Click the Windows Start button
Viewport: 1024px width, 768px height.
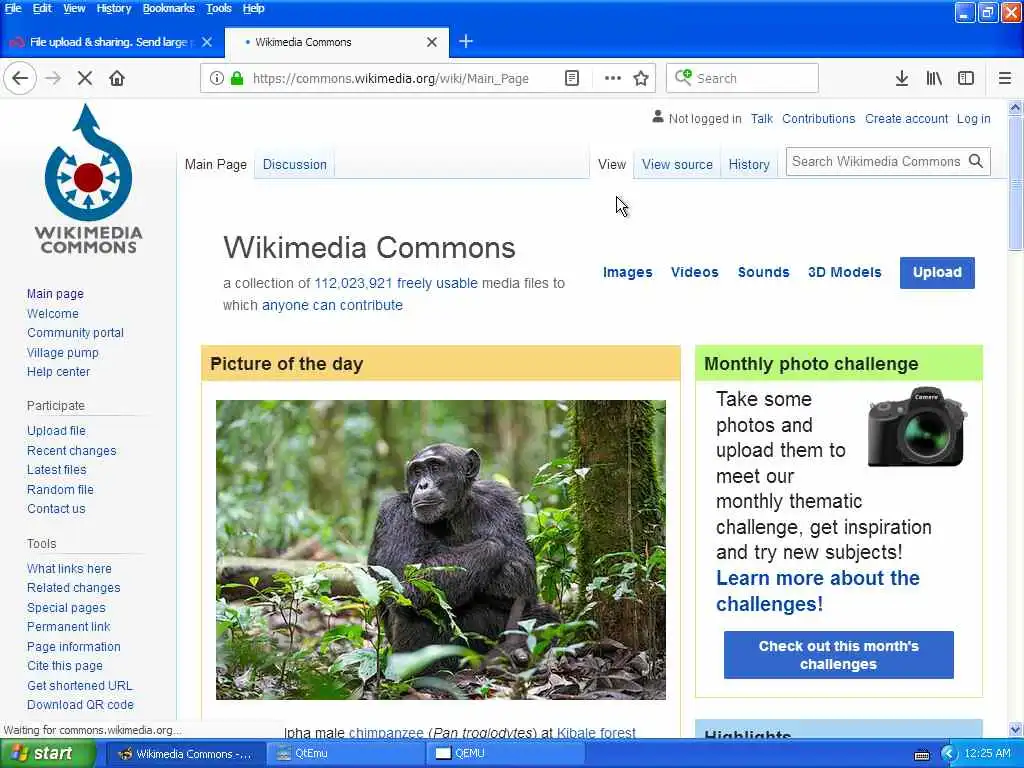tap(48, 754)
